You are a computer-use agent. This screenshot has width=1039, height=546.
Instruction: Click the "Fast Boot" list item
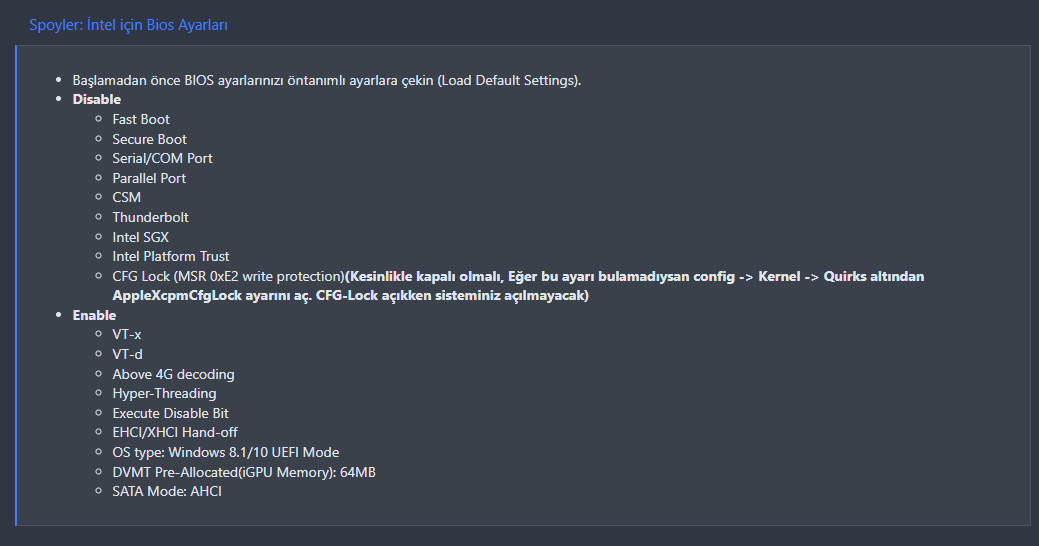tap(141, 119)
